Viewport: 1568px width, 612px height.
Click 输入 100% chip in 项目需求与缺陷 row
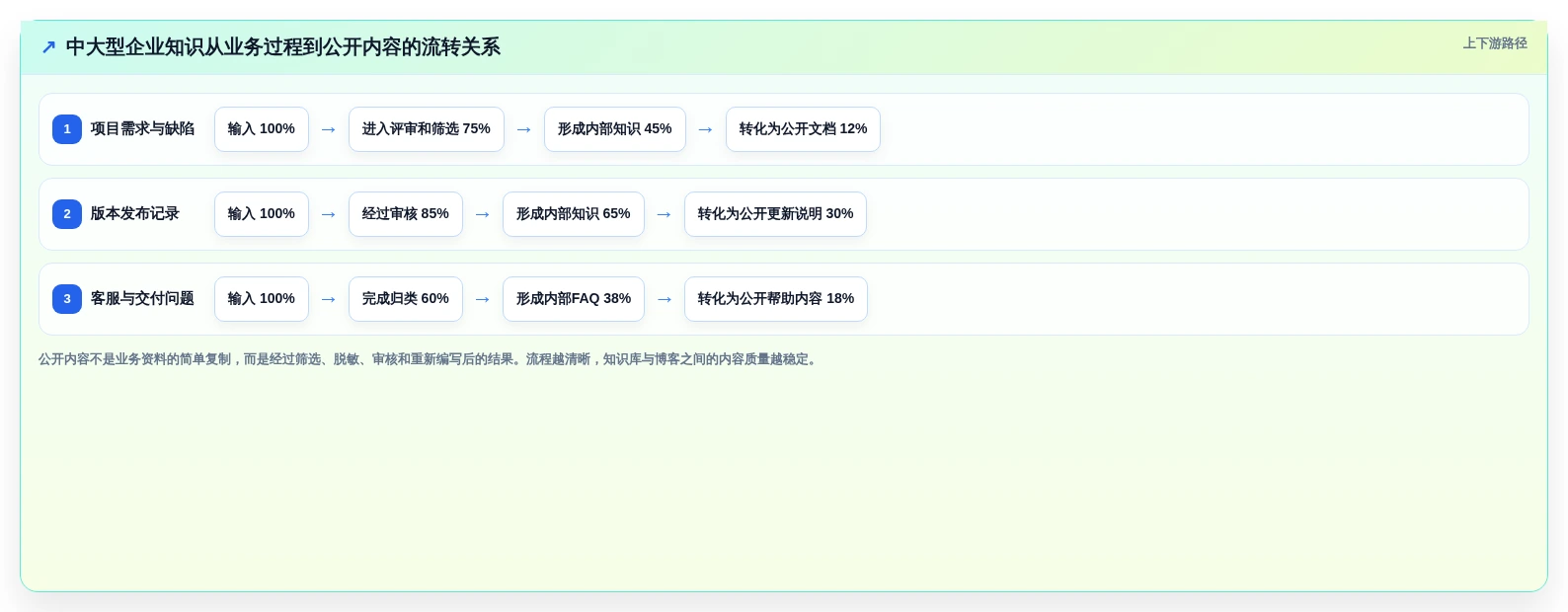pyautogui.click(x=262, y=129)
